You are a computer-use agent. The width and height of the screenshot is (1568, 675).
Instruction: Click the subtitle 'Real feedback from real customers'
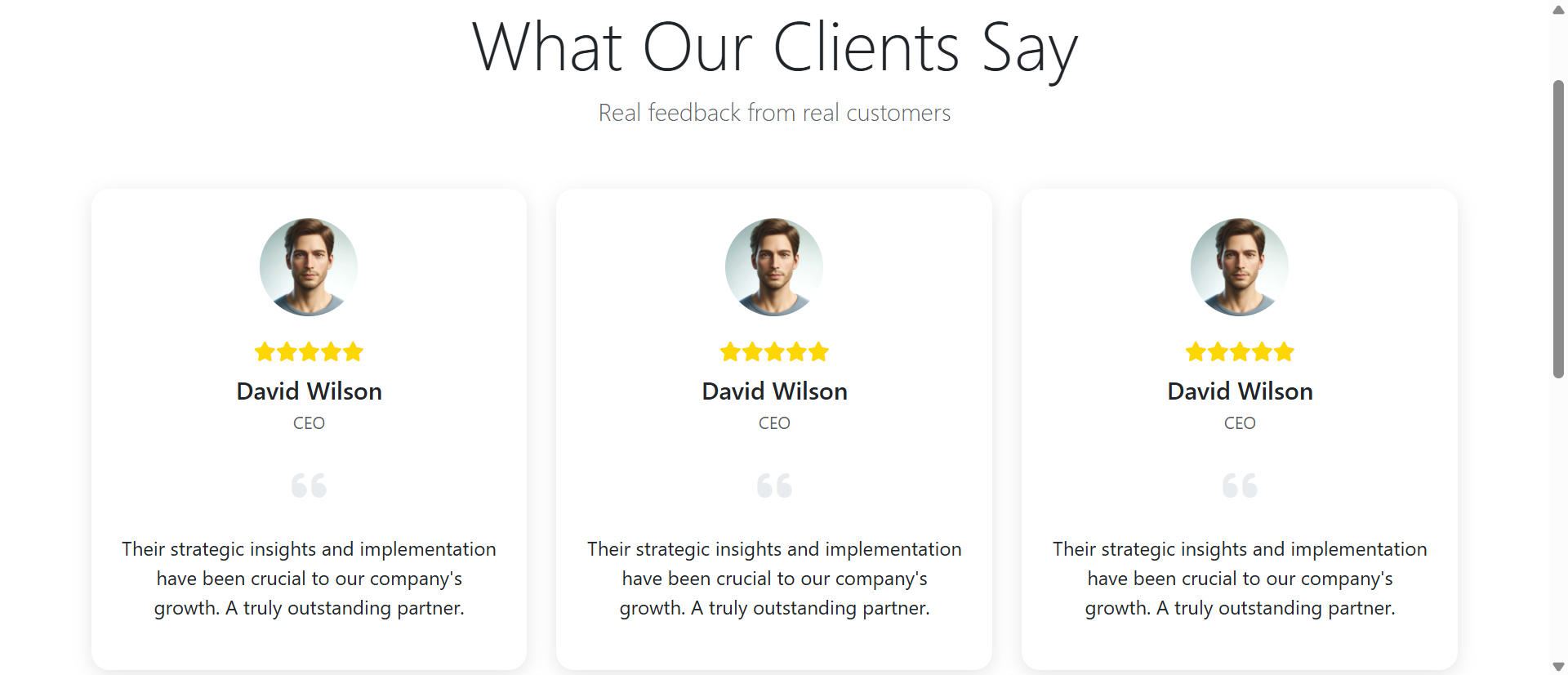774,113
